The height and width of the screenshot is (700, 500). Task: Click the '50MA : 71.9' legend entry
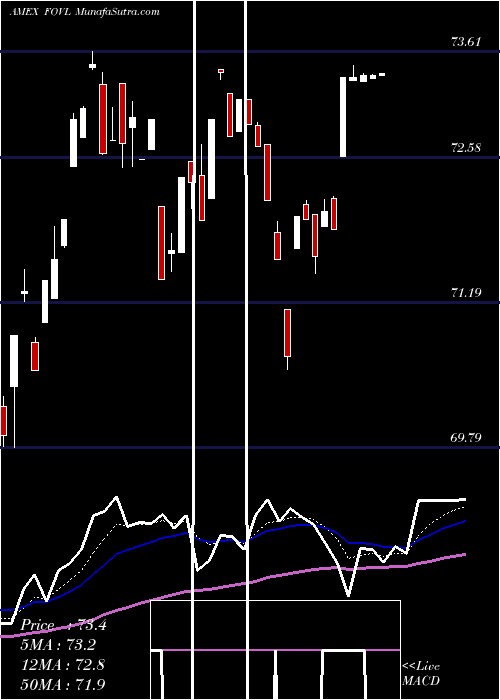point(63,684)
